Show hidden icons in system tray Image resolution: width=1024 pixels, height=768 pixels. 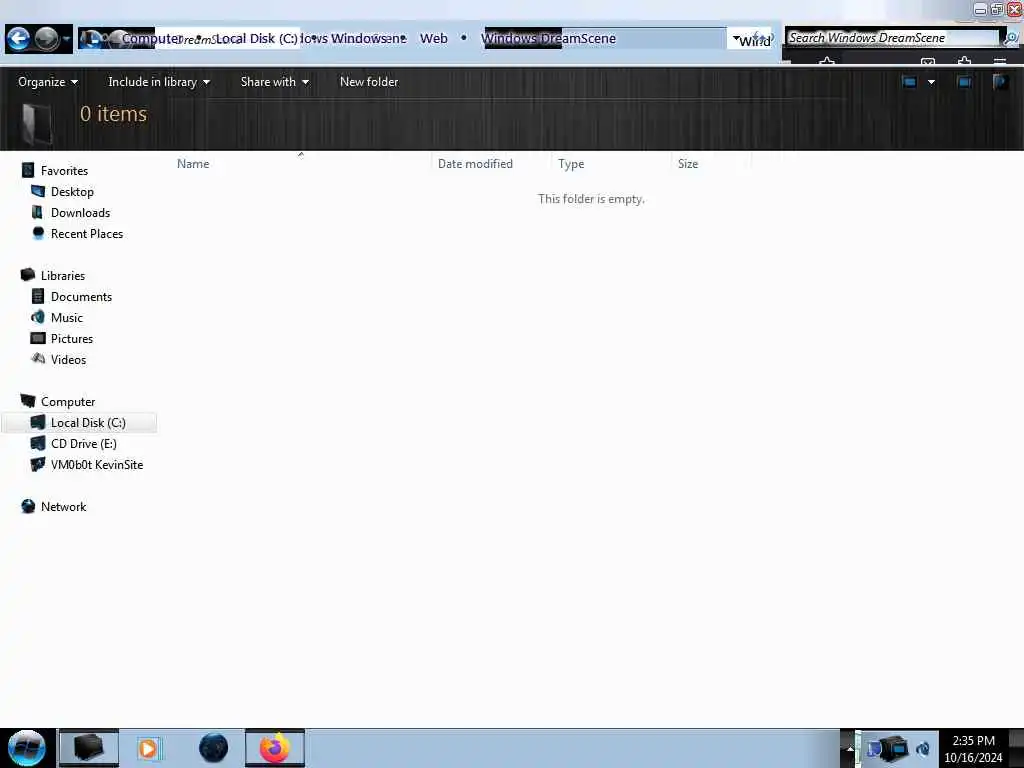point(849,748)
